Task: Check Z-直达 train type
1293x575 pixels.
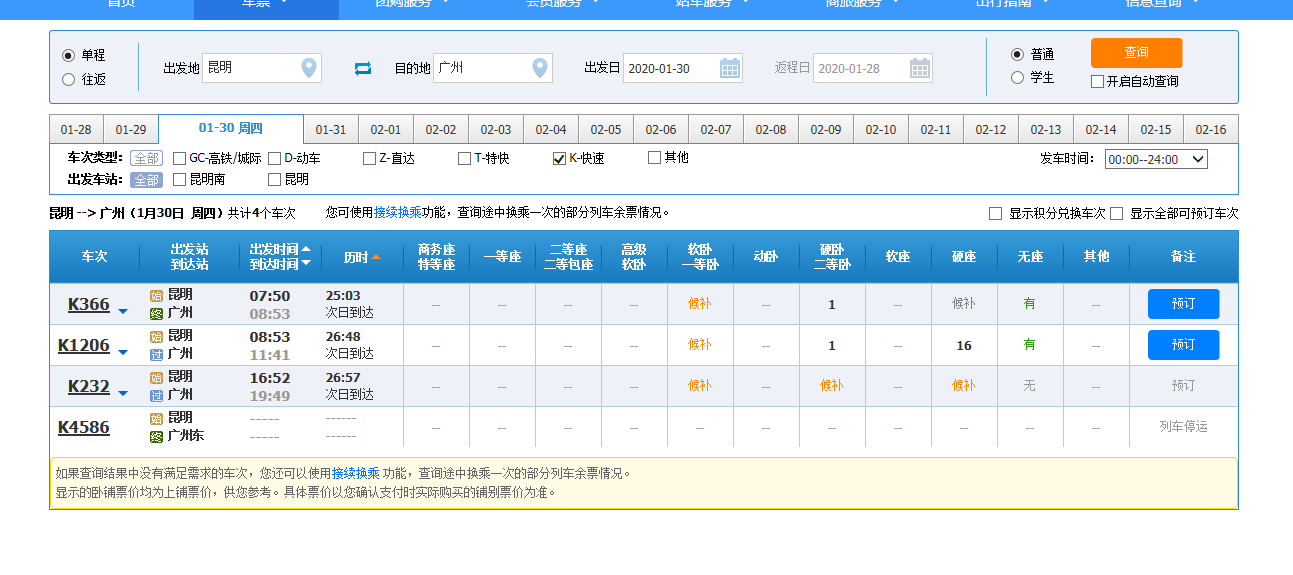Action: click(x=369, y=158)
